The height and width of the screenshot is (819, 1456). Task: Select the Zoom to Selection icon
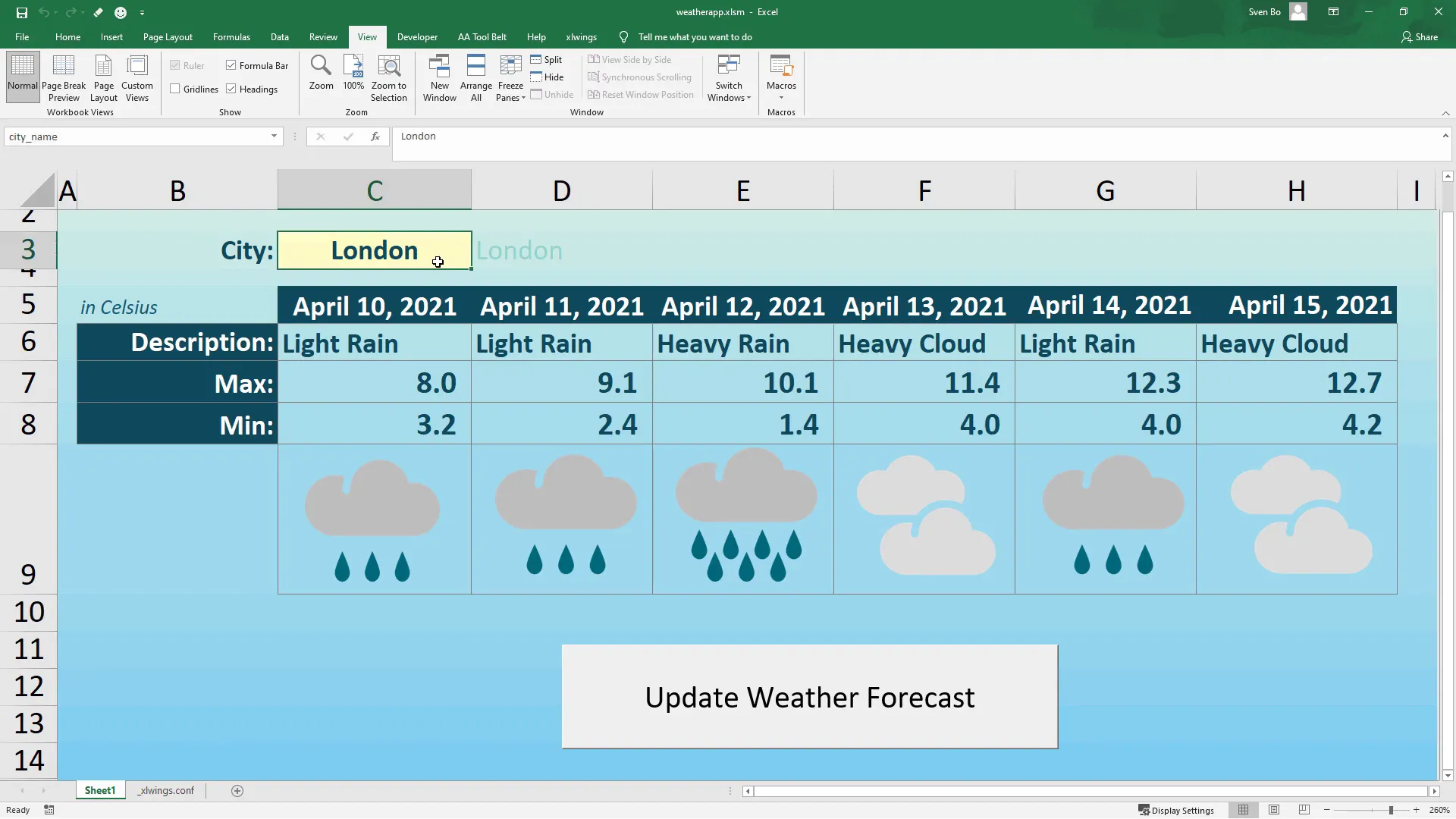point(389,76)
